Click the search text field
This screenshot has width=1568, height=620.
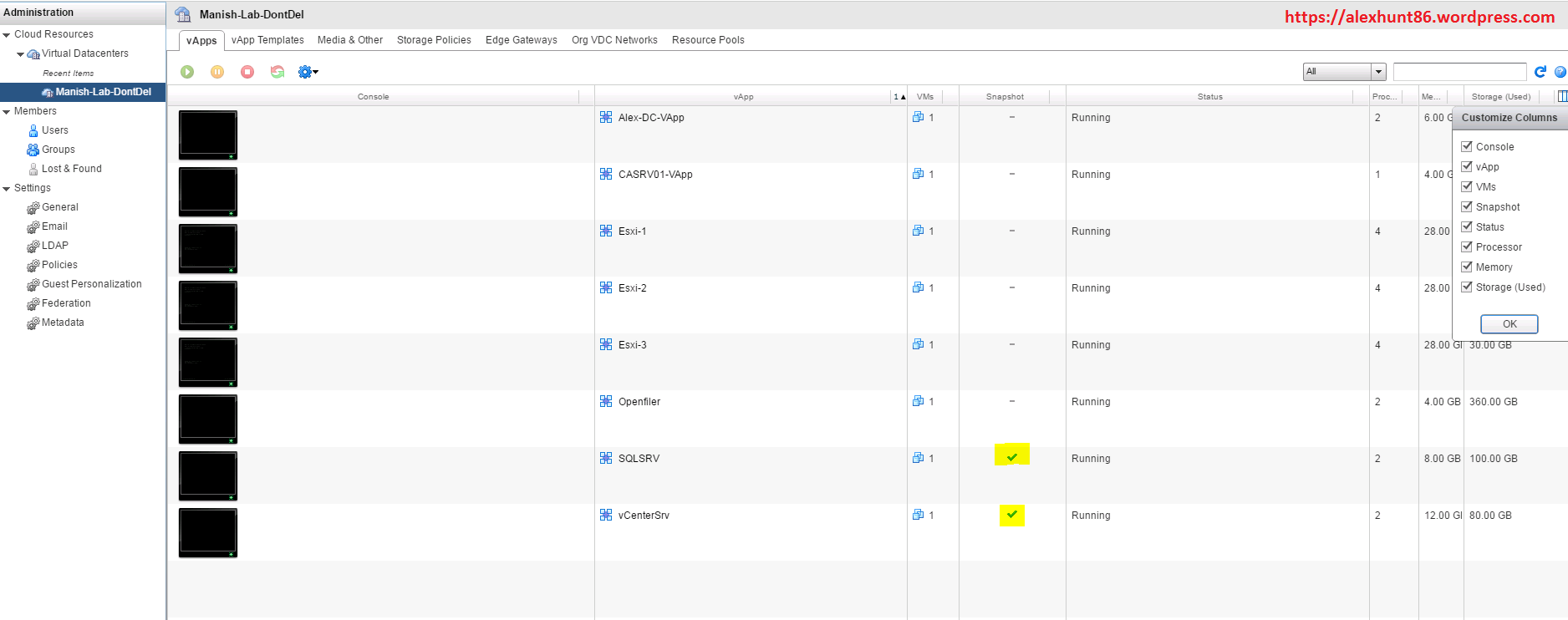pyautogui.click(x=1459, y=72)
